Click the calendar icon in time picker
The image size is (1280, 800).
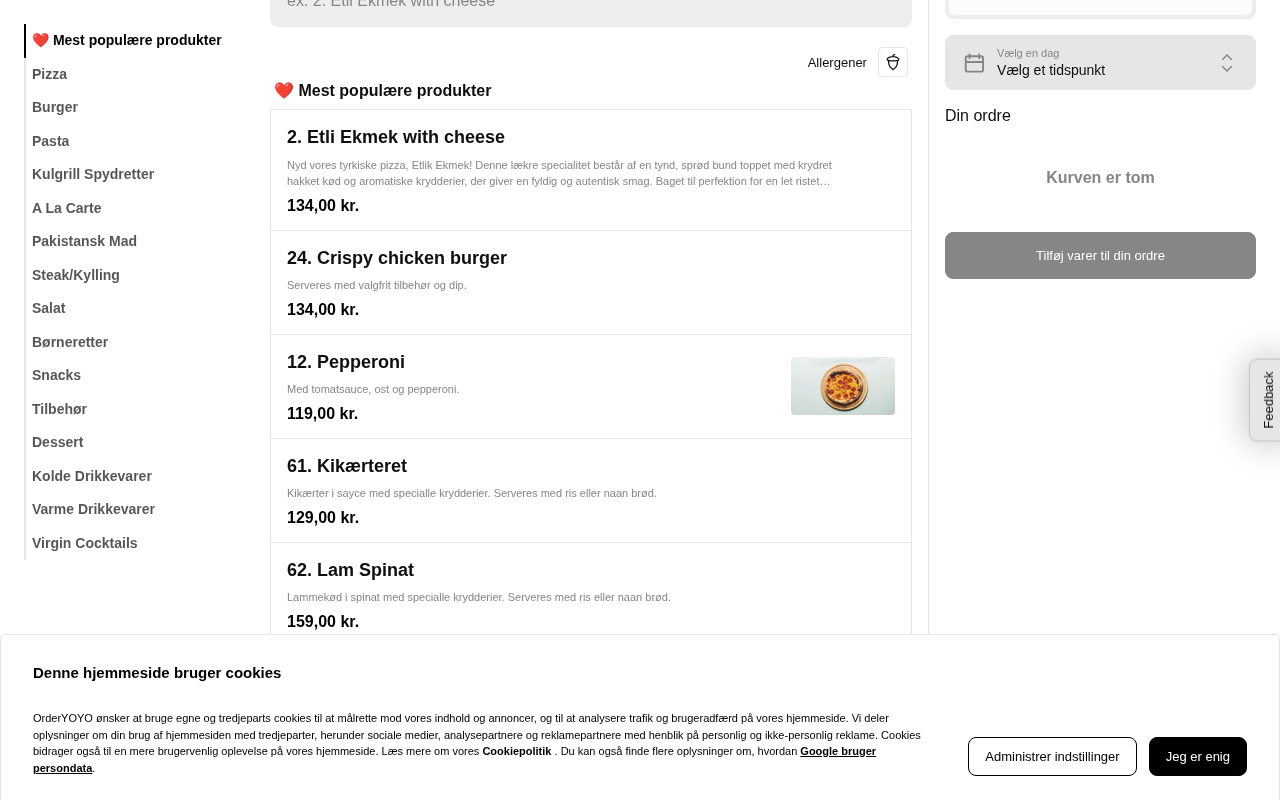[974, 63]
